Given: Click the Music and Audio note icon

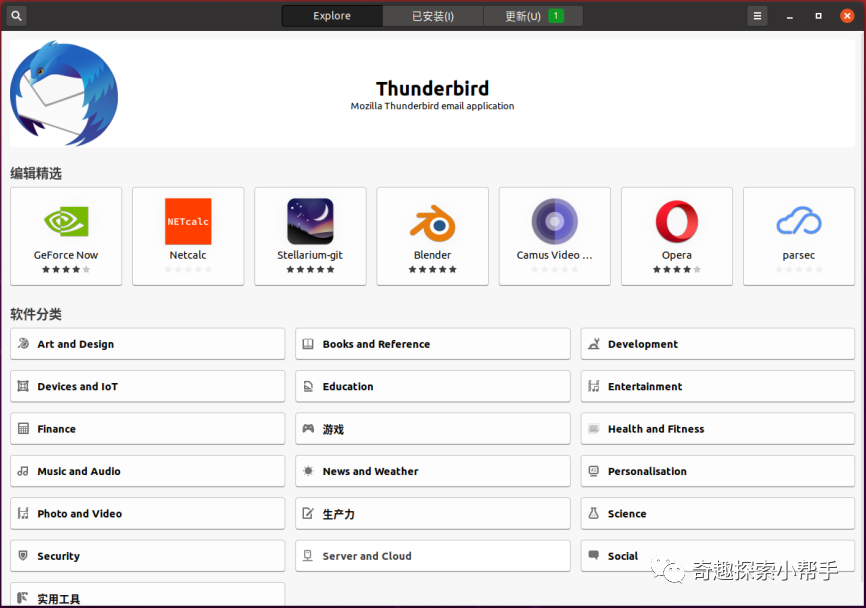Looking at the screenshot, I should [x=23, y=471].
